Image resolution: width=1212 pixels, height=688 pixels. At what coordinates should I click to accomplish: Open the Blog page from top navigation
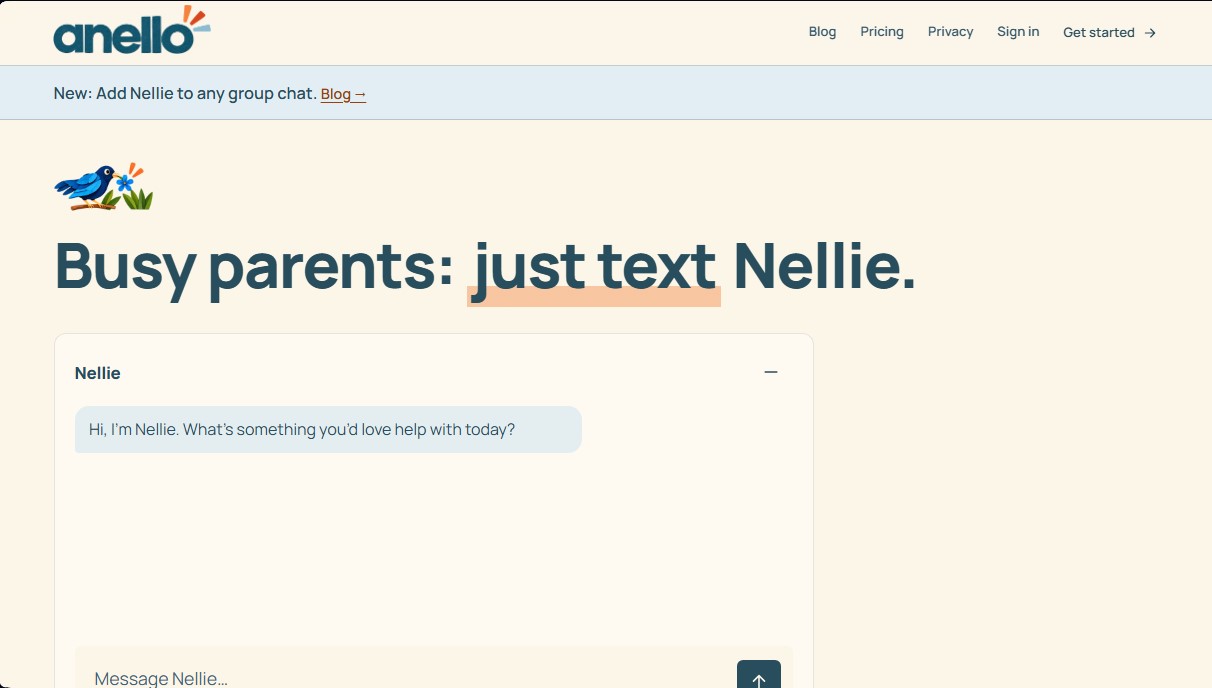[x=822, y=32]
